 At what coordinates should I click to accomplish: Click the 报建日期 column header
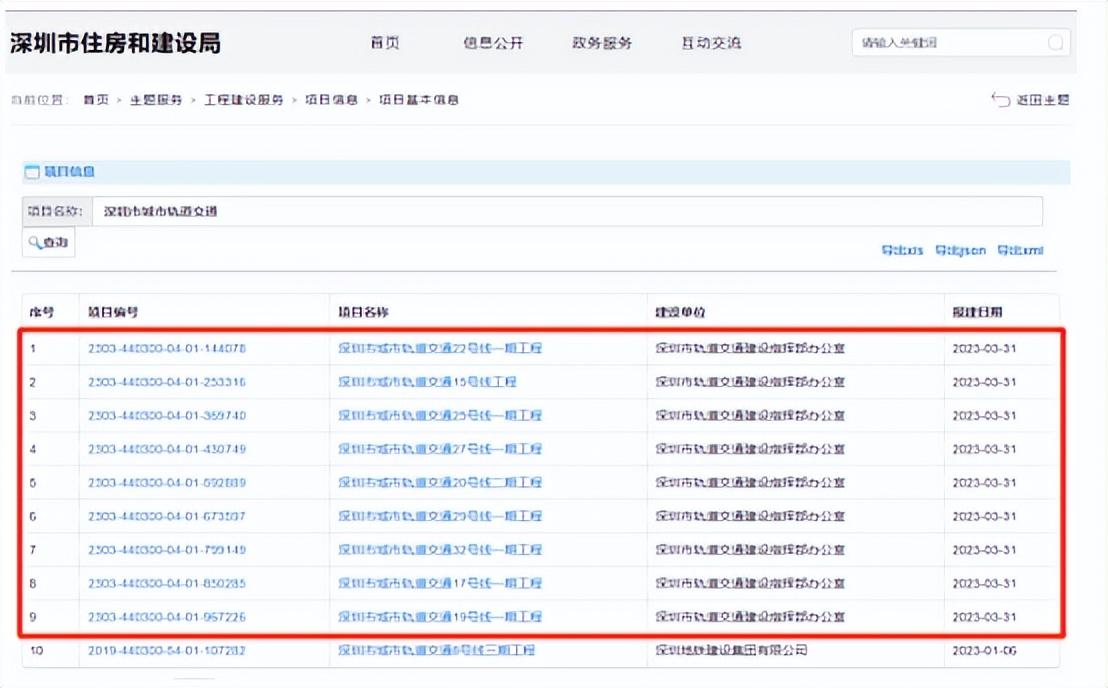(x=977, y=312)
